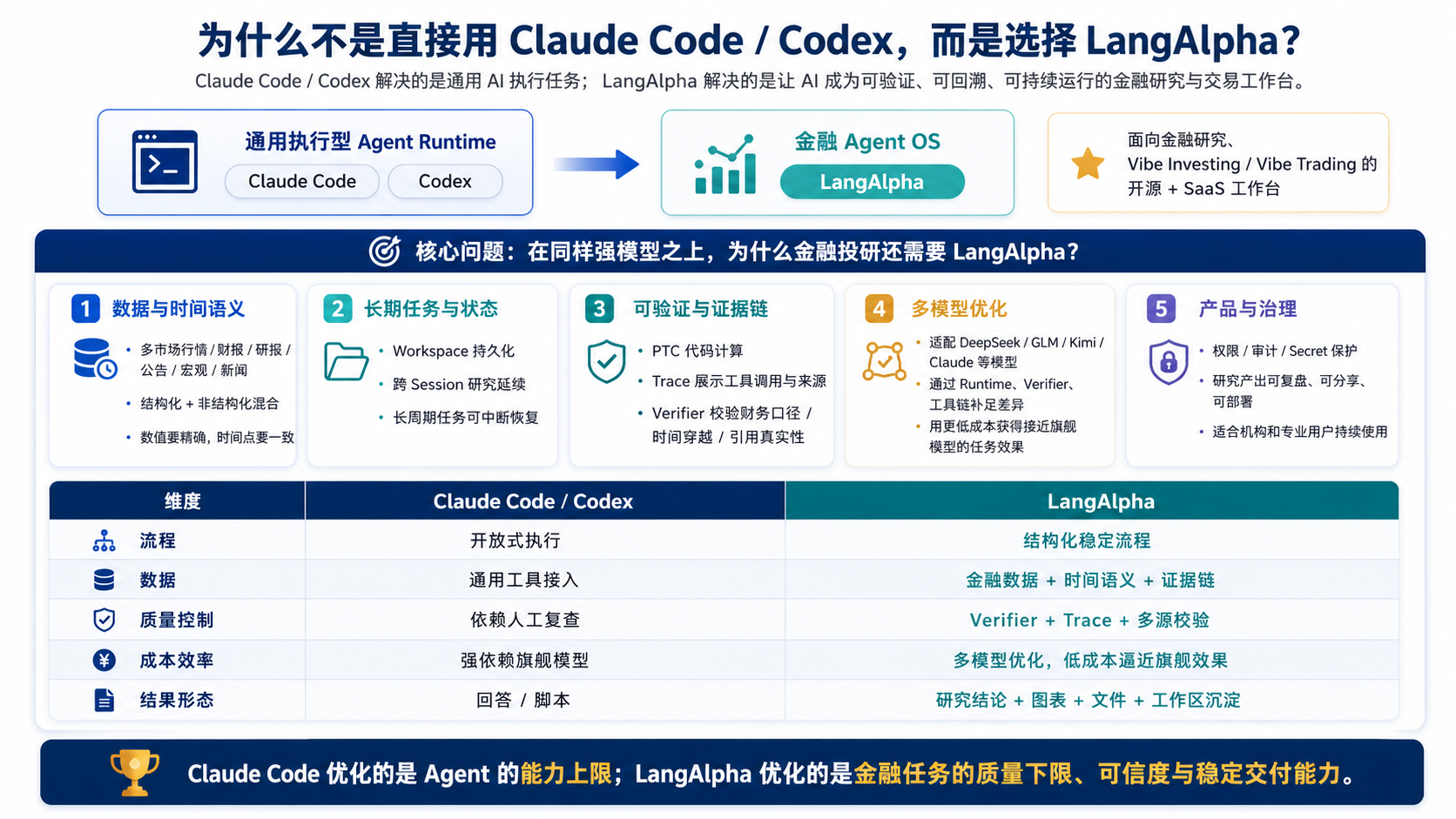Click the 长期任务与状态 card title
The height and width of the screenshot is (819, 1456).
[x=431, y=309]
